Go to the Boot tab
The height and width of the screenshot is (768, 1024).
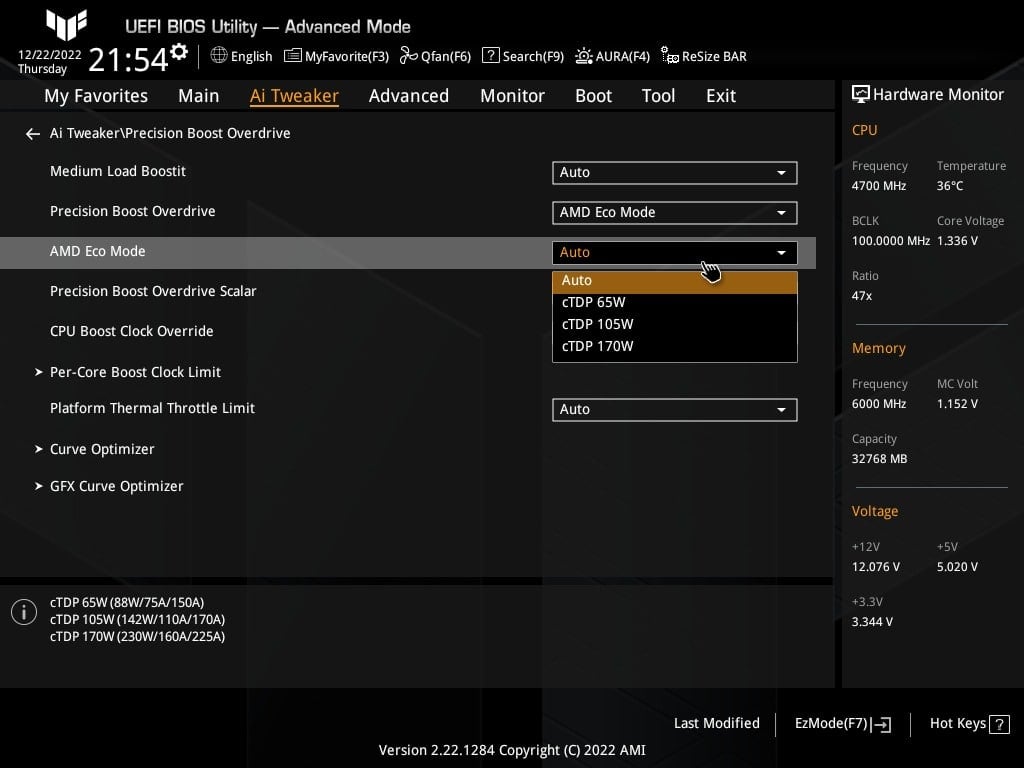click(x=594, y=96)
